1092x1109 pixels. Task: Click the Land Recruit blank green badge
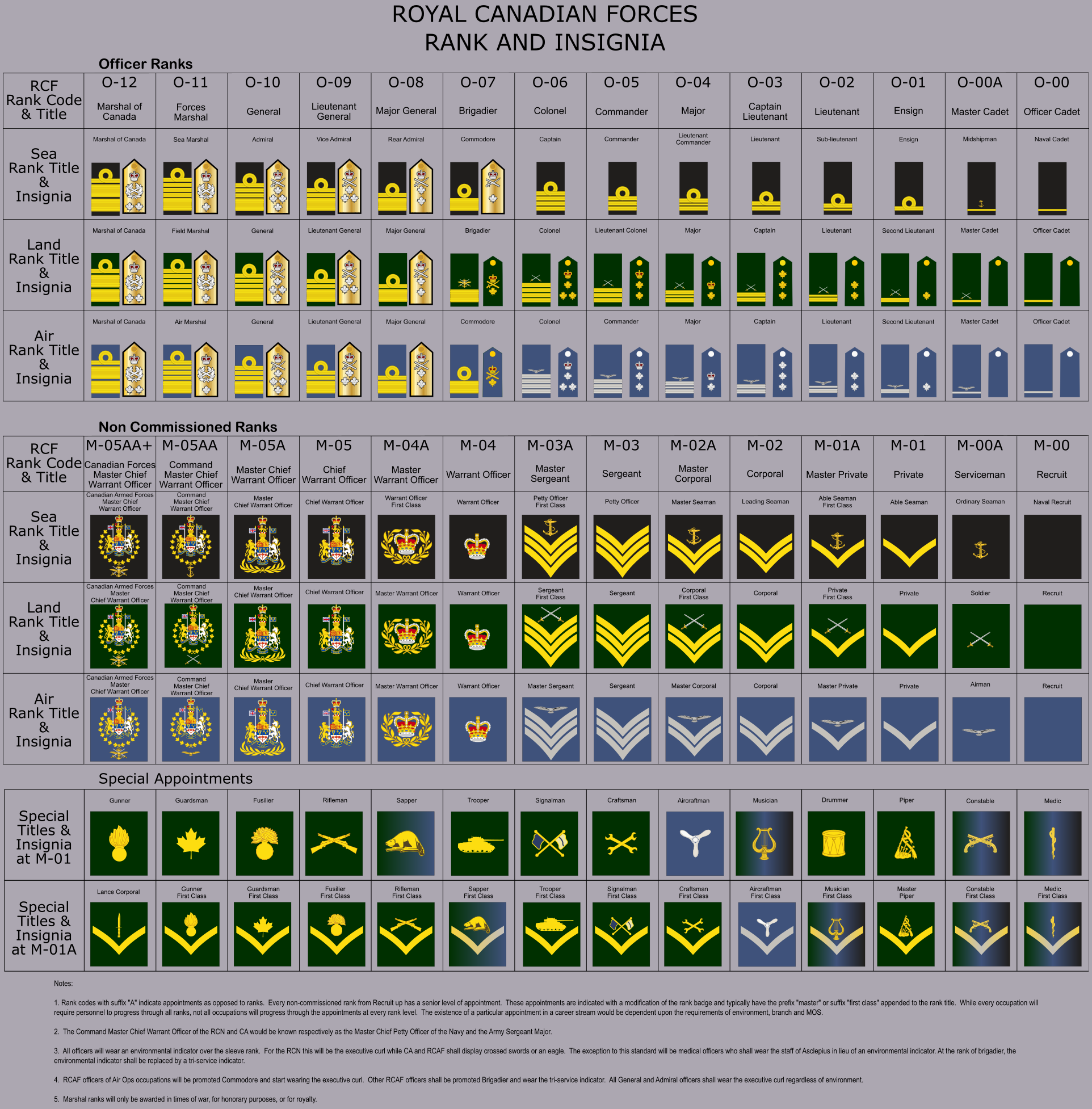pos(1052,636)
